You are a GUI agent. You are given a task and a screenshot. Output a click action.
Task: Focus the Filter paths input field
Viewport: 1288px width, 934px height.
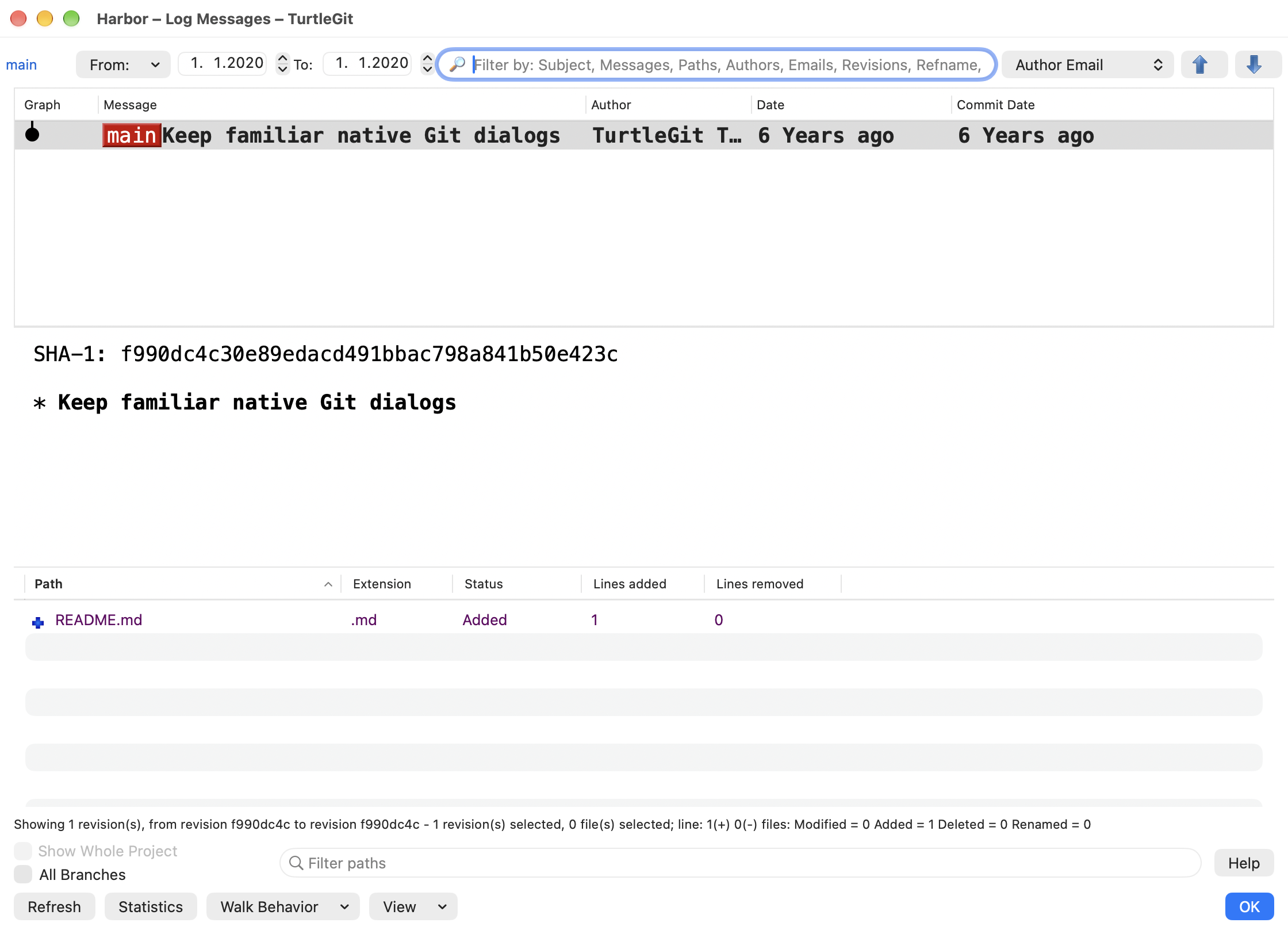click(x=740, y=863)
